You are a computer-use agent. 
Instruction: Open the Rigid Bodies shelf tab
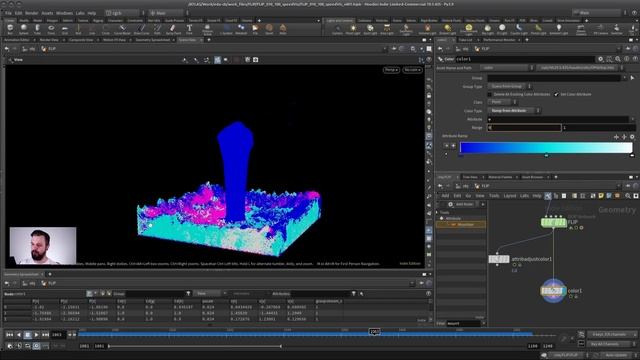tap(429, 20)
